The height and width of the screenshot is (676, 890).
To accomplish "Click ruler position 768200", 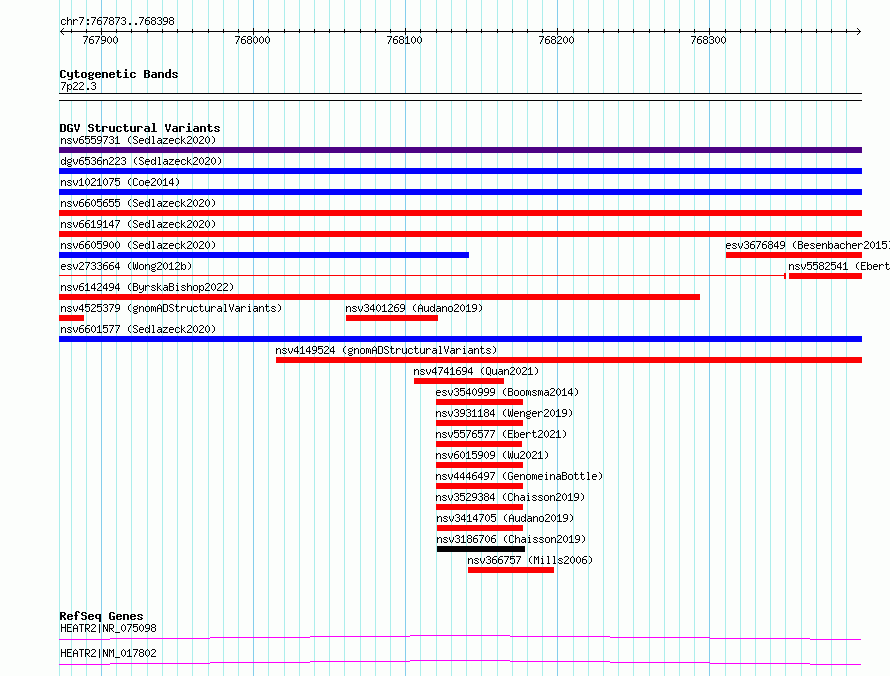I will pos(557,40).
